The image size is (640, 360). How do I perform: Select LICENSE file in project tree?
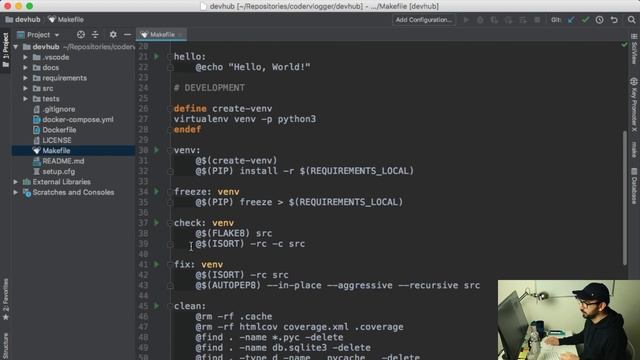pos(52,140)
